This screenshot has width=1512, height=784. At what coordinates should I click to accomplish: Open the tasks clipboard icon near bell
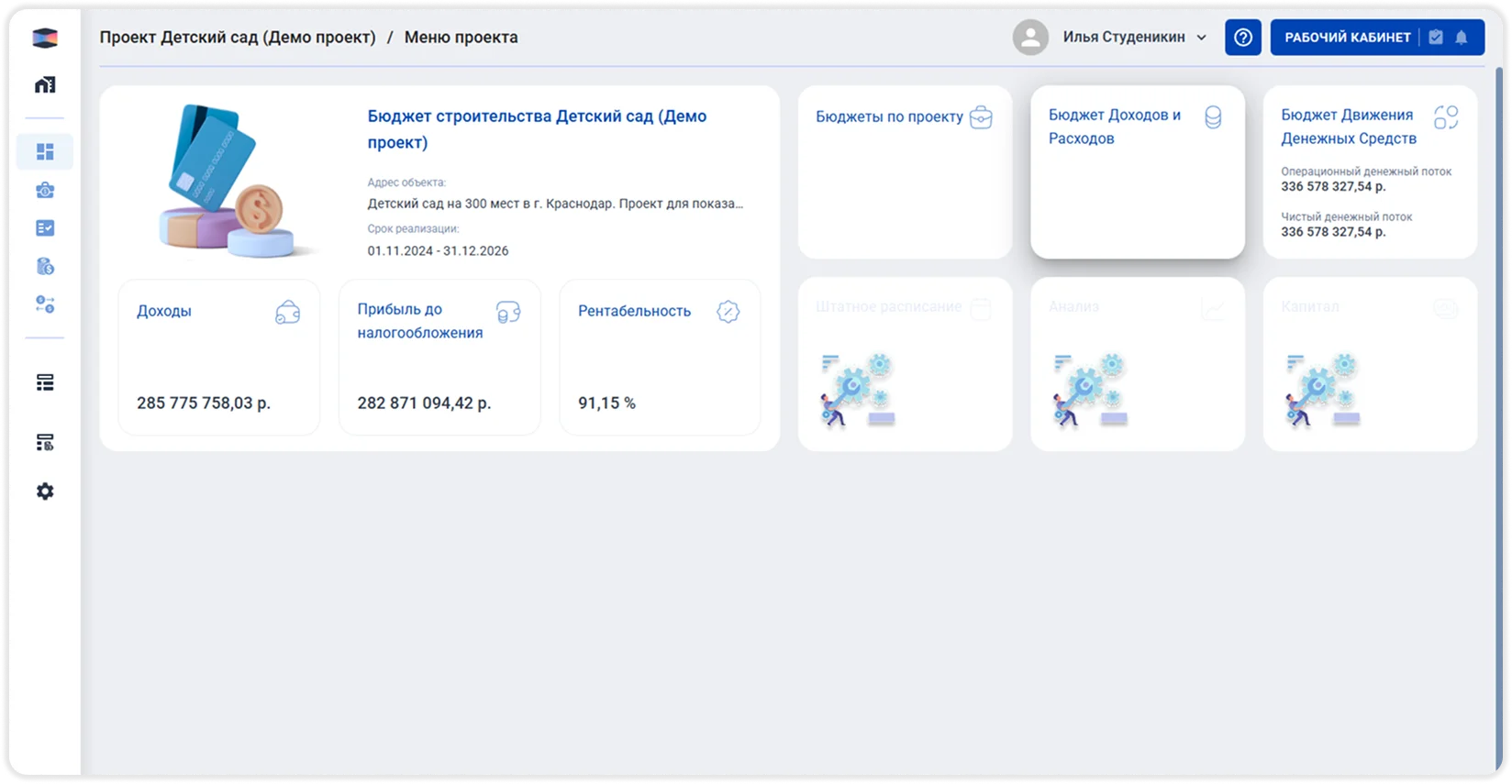pyautogui.click(x=1436, y=38)
